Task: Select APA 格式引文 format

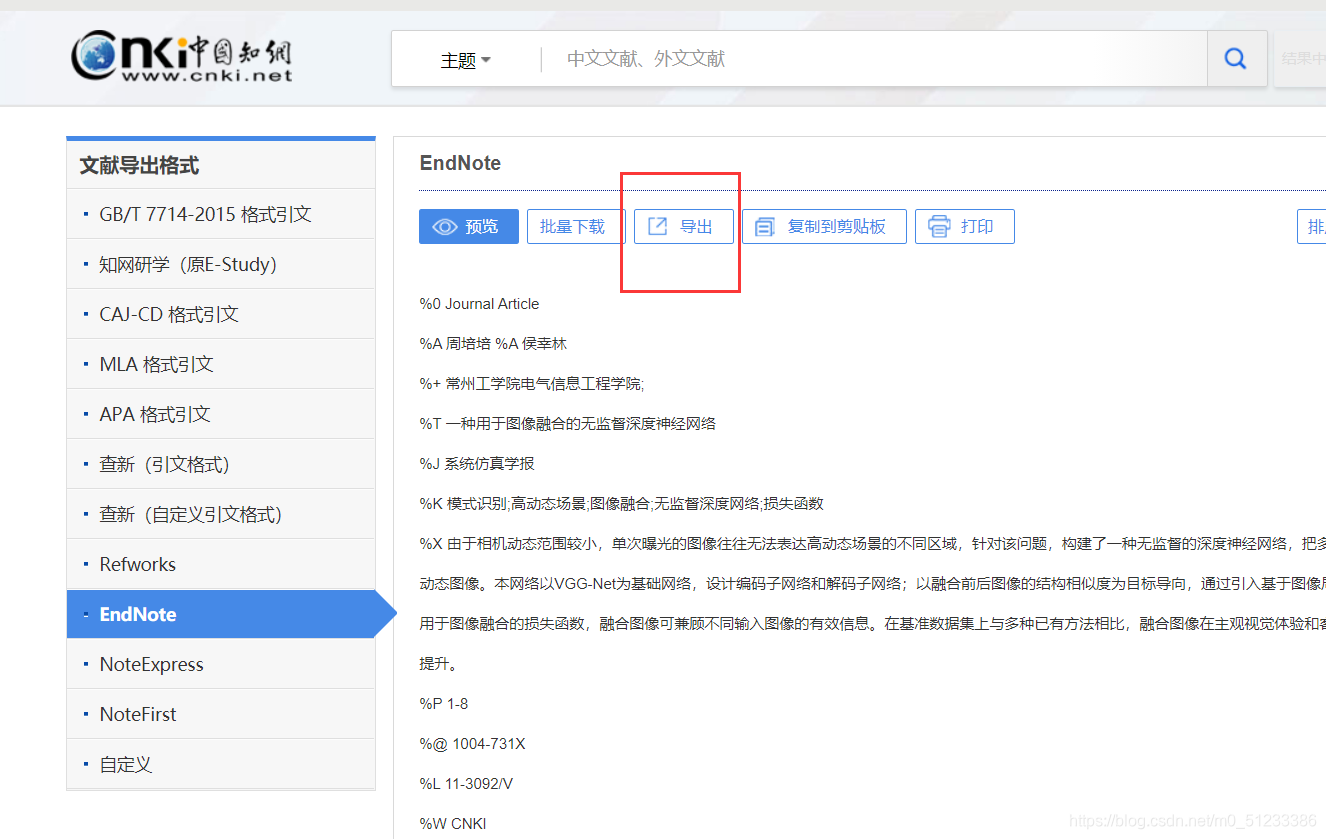Action: tap(221, 414)
